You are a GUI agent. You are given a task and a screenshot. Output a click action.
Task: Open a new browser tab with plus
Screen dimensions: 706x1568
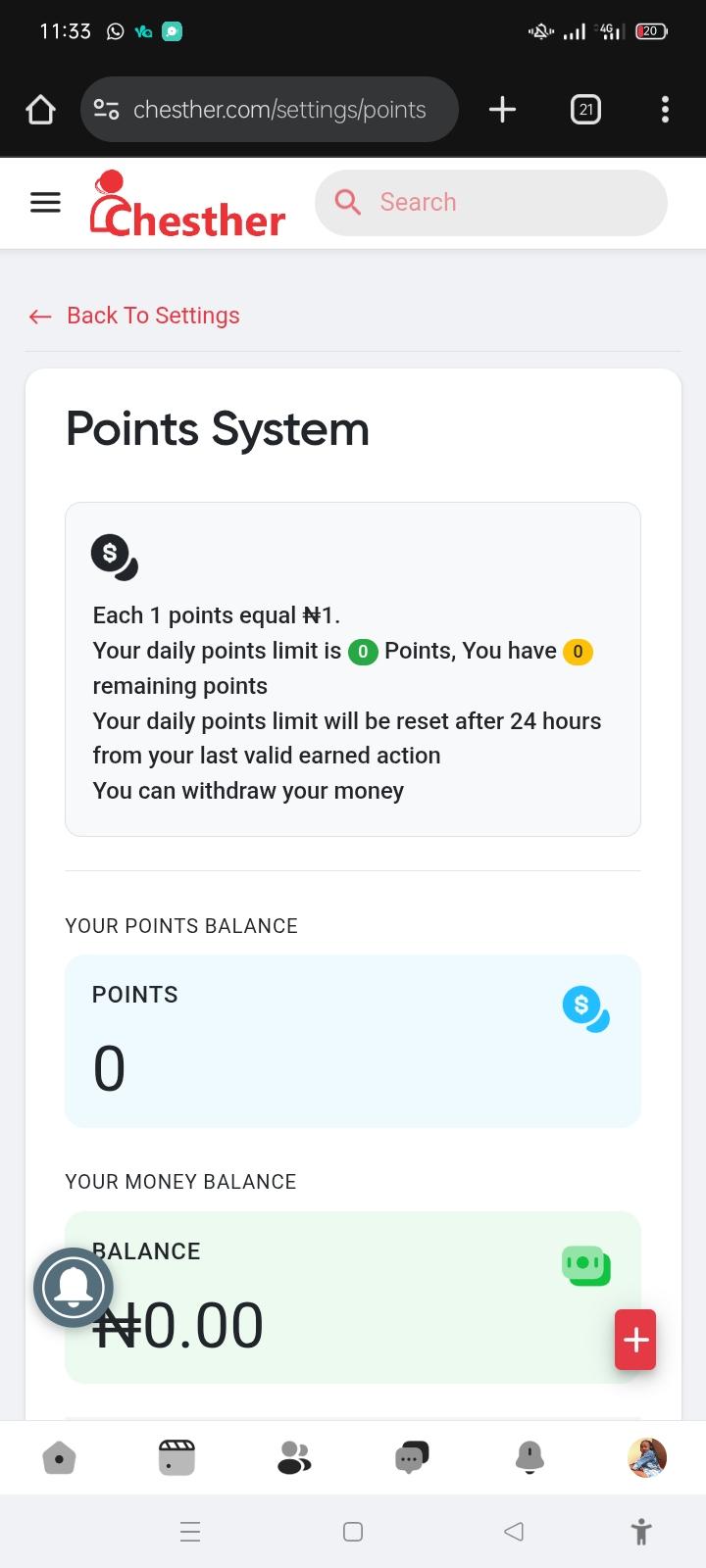502,110
